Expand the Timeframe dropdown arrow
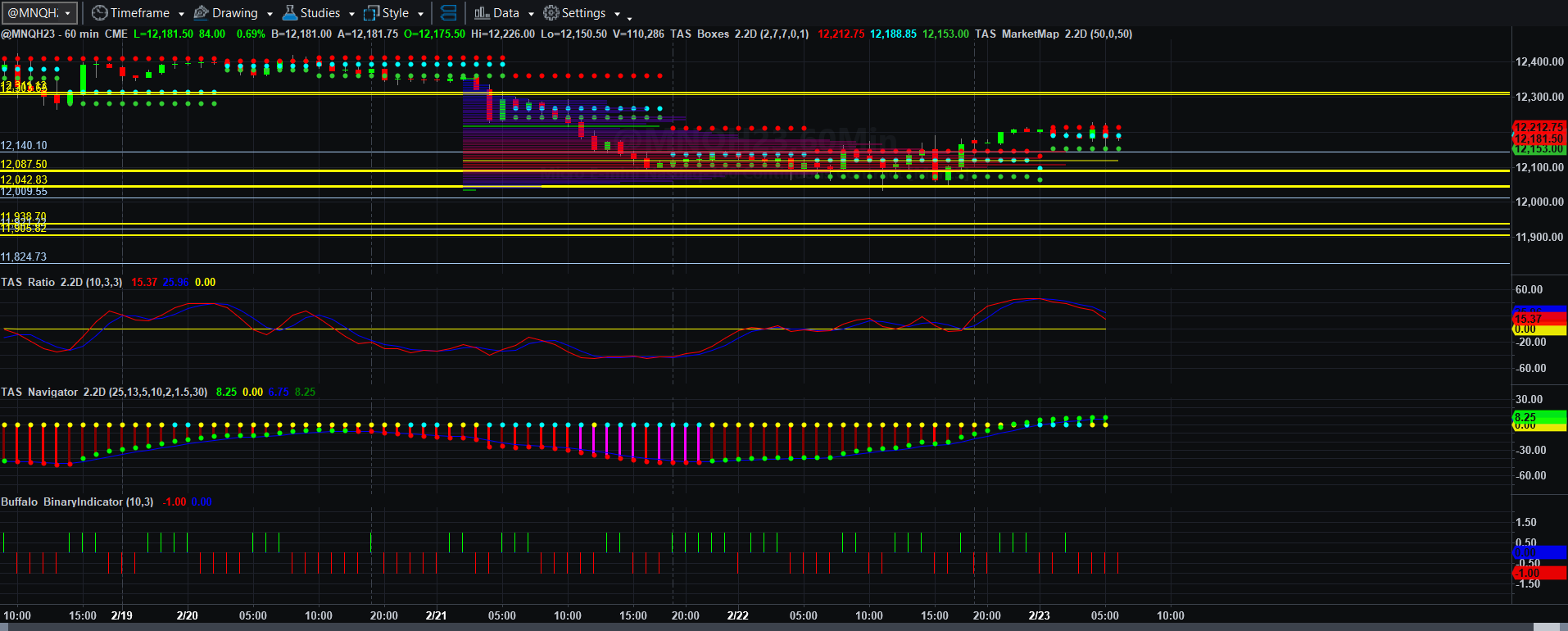The image size is (1568, 631). coord(181,14)
